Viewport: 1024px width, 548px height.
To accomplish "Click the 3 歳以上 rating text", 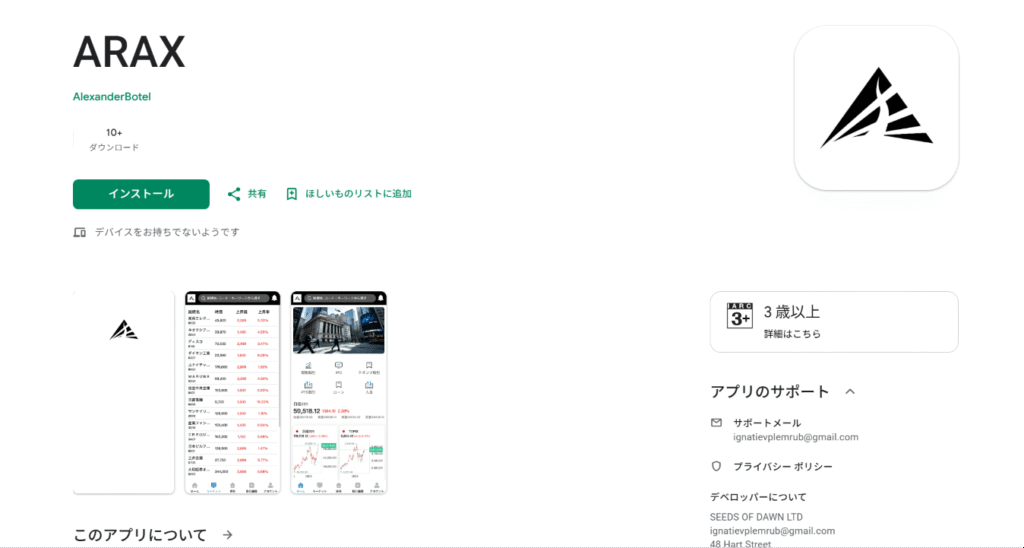I will (x=792, y=312).
